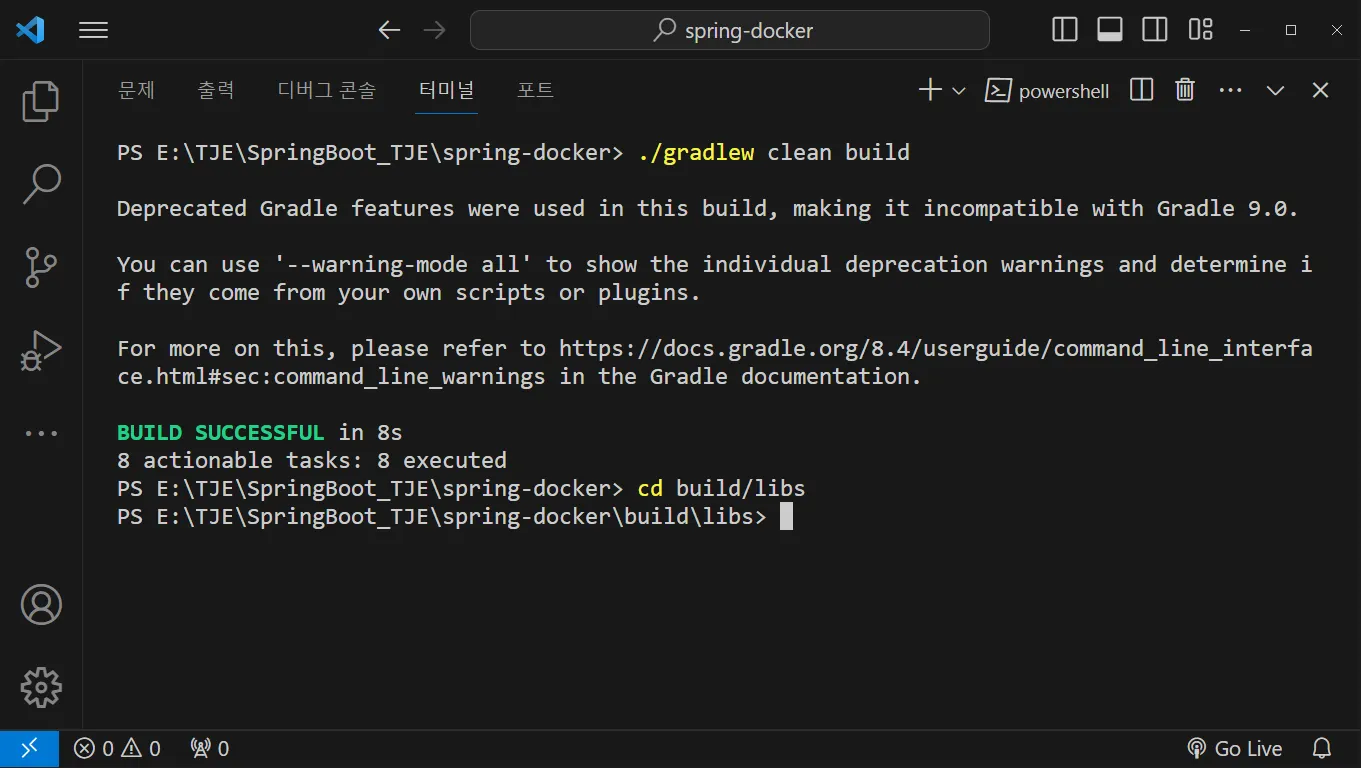Focus the terminal prompt cursor
This screenshot has width=1361, height=768.
[x=787, y=516]
